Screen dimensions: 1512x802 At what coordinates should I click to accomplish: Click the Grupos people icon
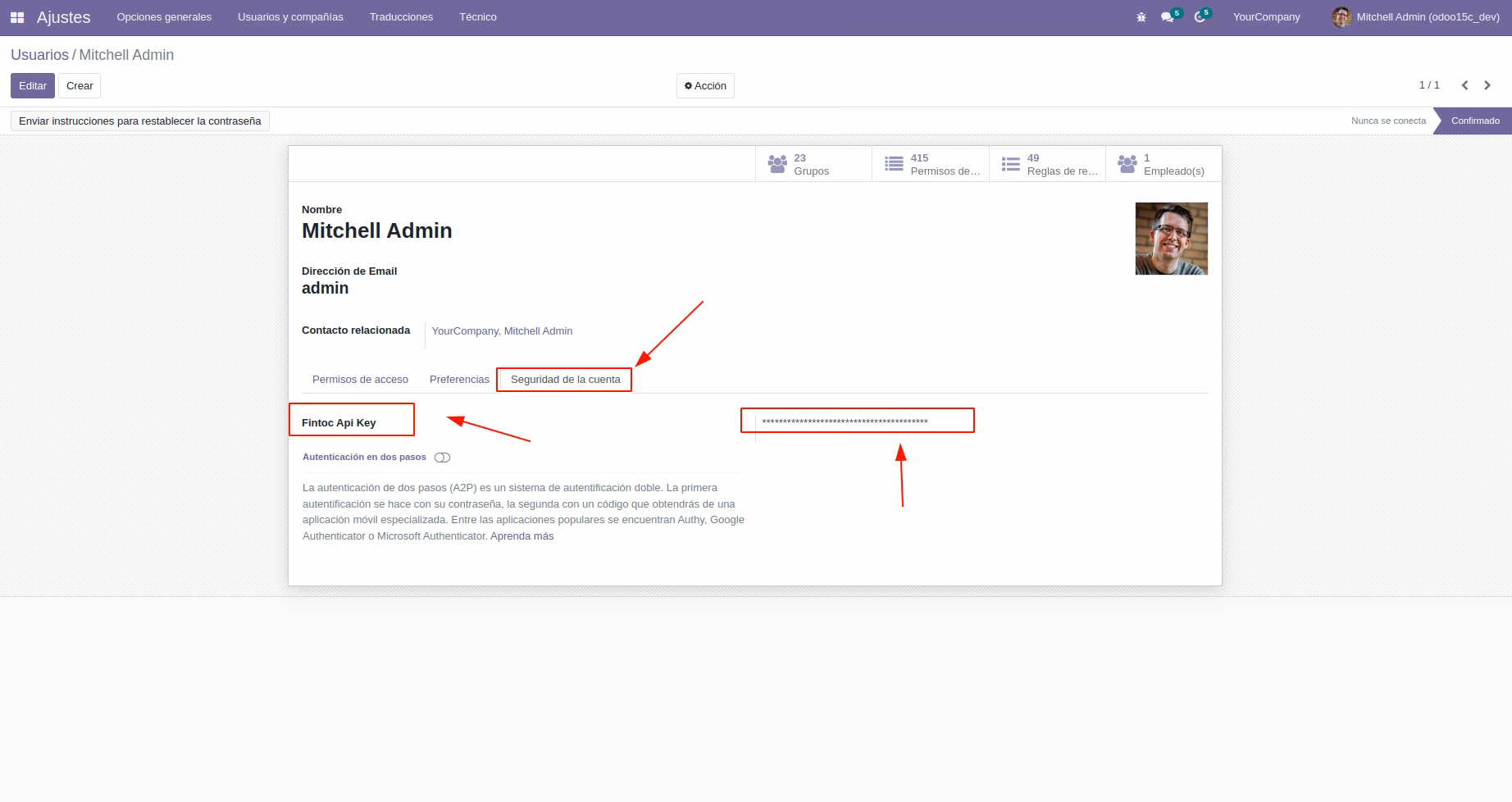coord(777,164)
